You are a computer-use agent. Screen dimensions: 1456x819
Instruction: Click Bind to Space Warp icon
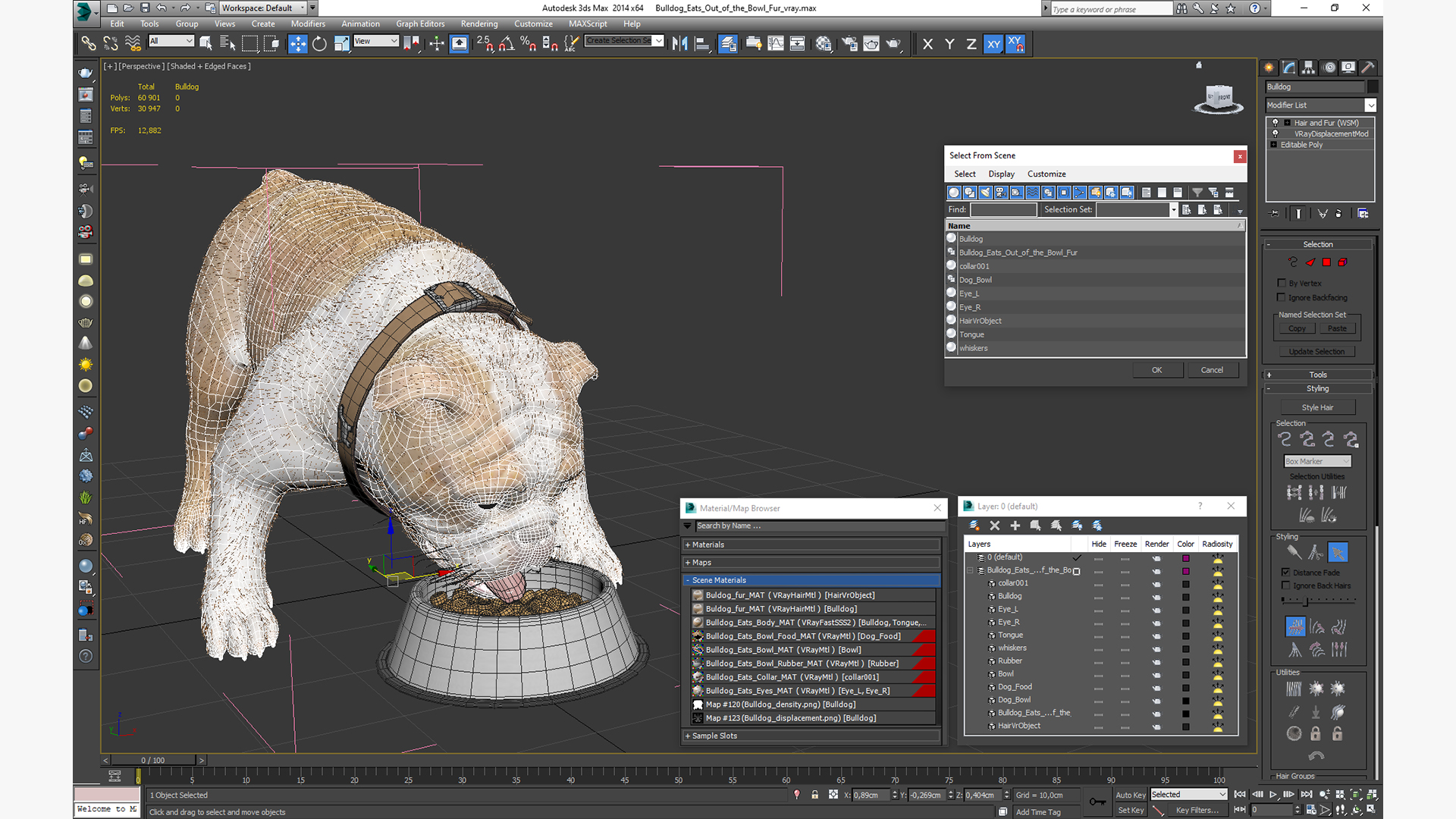[x=133, y=44]
